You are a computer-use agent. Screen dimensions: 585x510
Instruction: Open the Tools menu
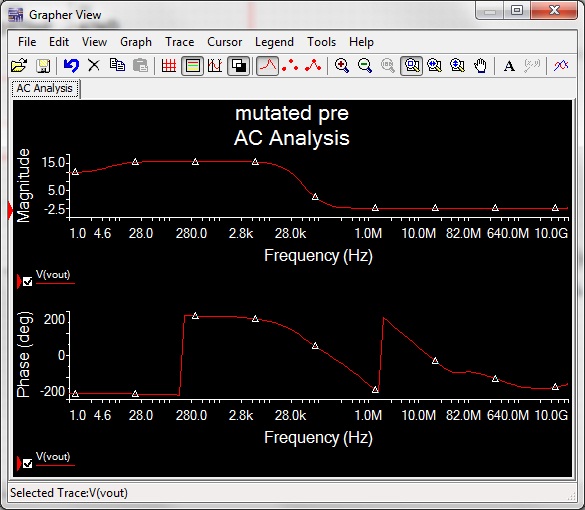point(321,42)
